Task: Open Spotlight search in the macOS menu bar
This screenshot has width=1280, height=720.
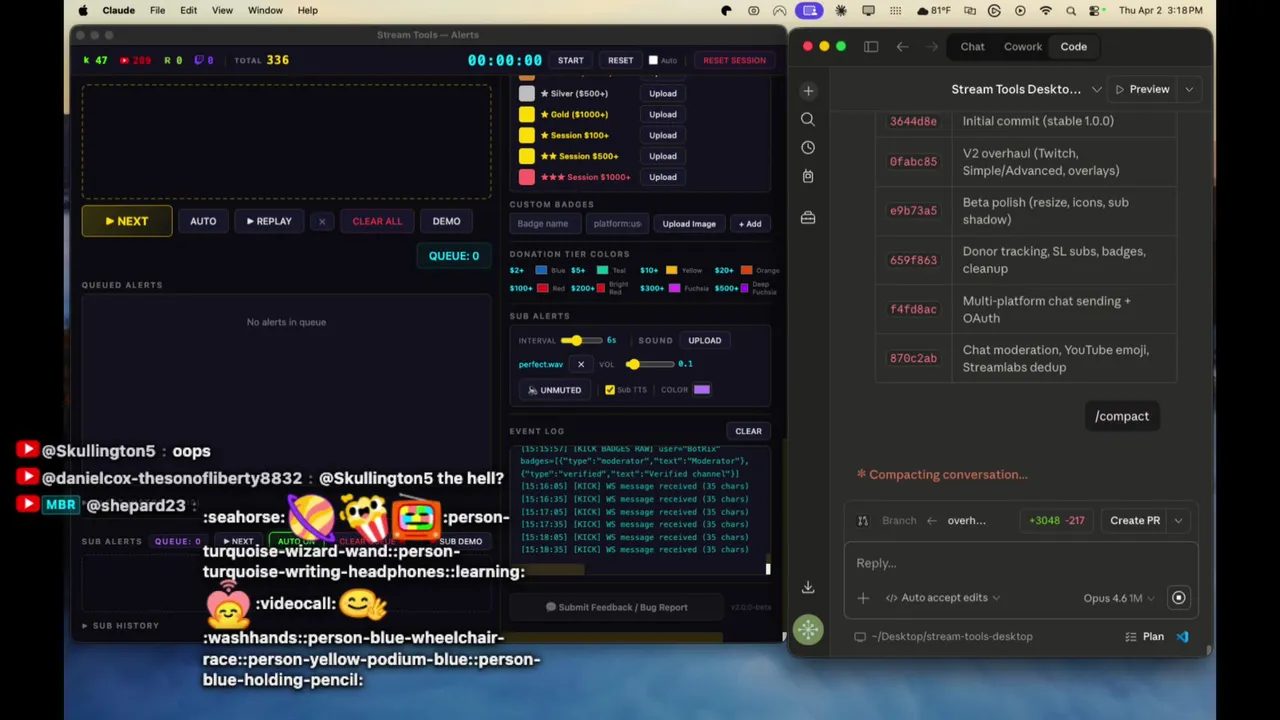Action: 1071,11
